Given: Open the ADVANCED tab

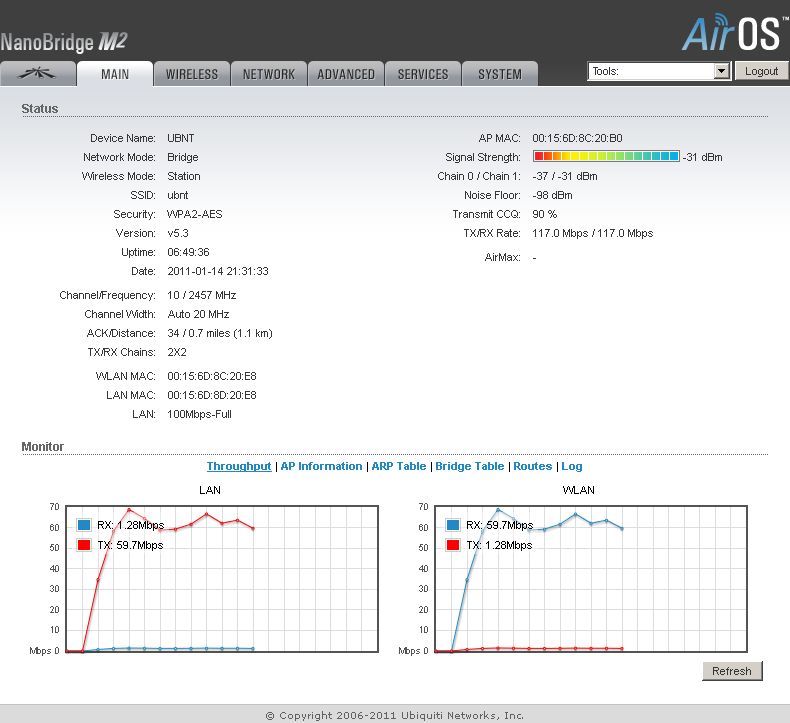Looking at the screenshot, I should coord(346,74).
